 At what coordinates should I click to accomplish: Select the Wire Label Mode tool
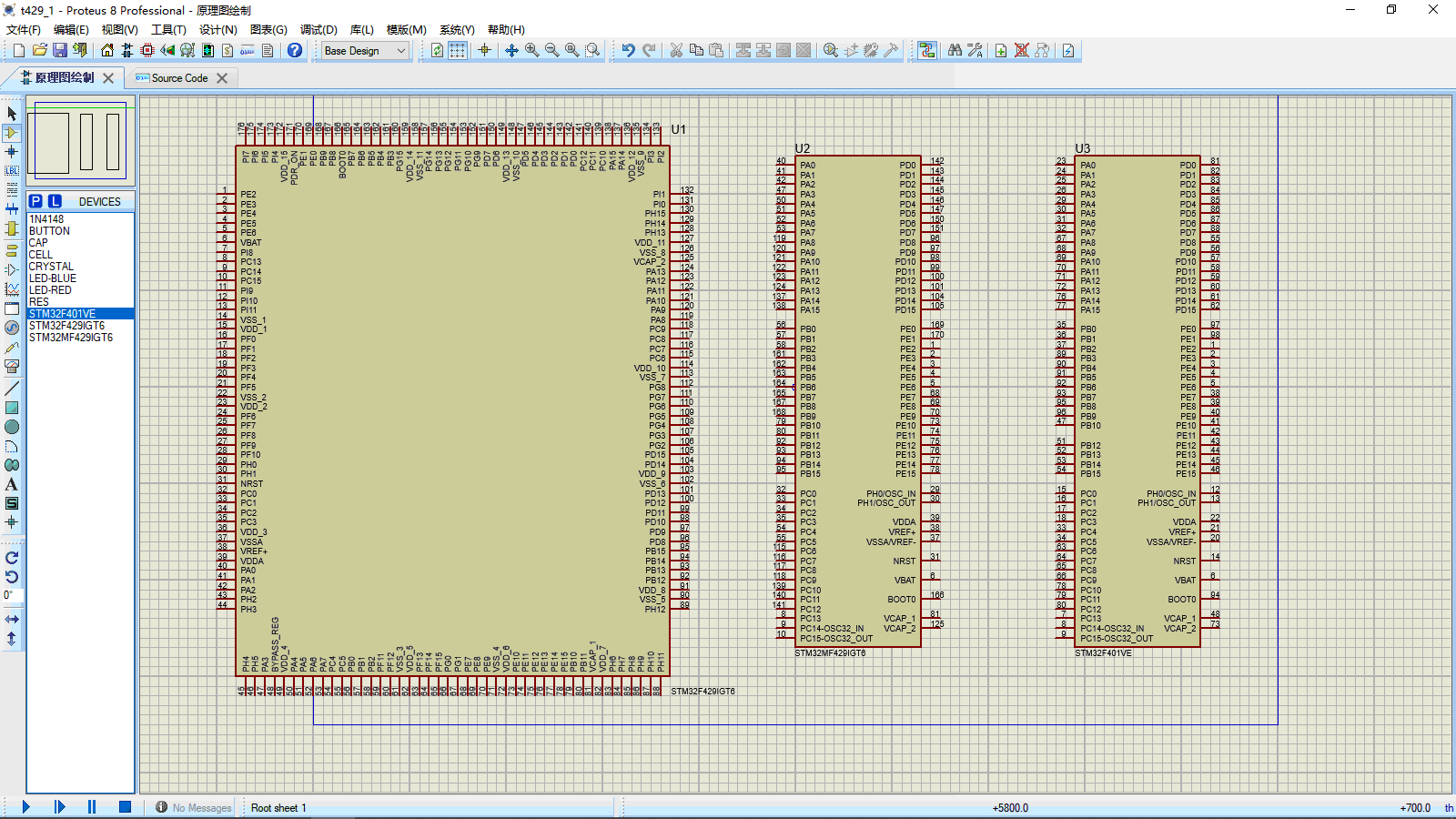click(x=12, y=170)
